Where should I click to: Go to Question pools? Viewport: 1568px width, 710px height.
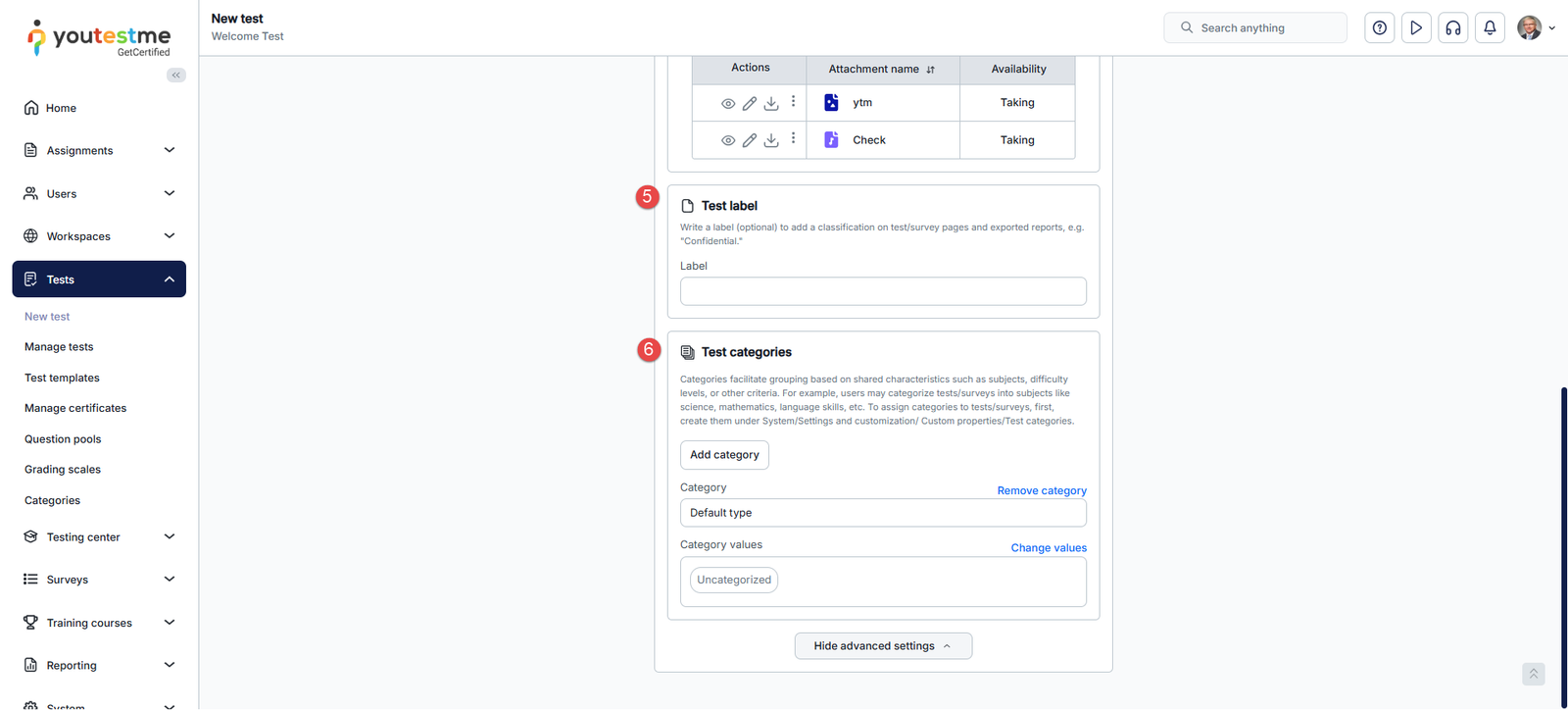pos(63,439)
